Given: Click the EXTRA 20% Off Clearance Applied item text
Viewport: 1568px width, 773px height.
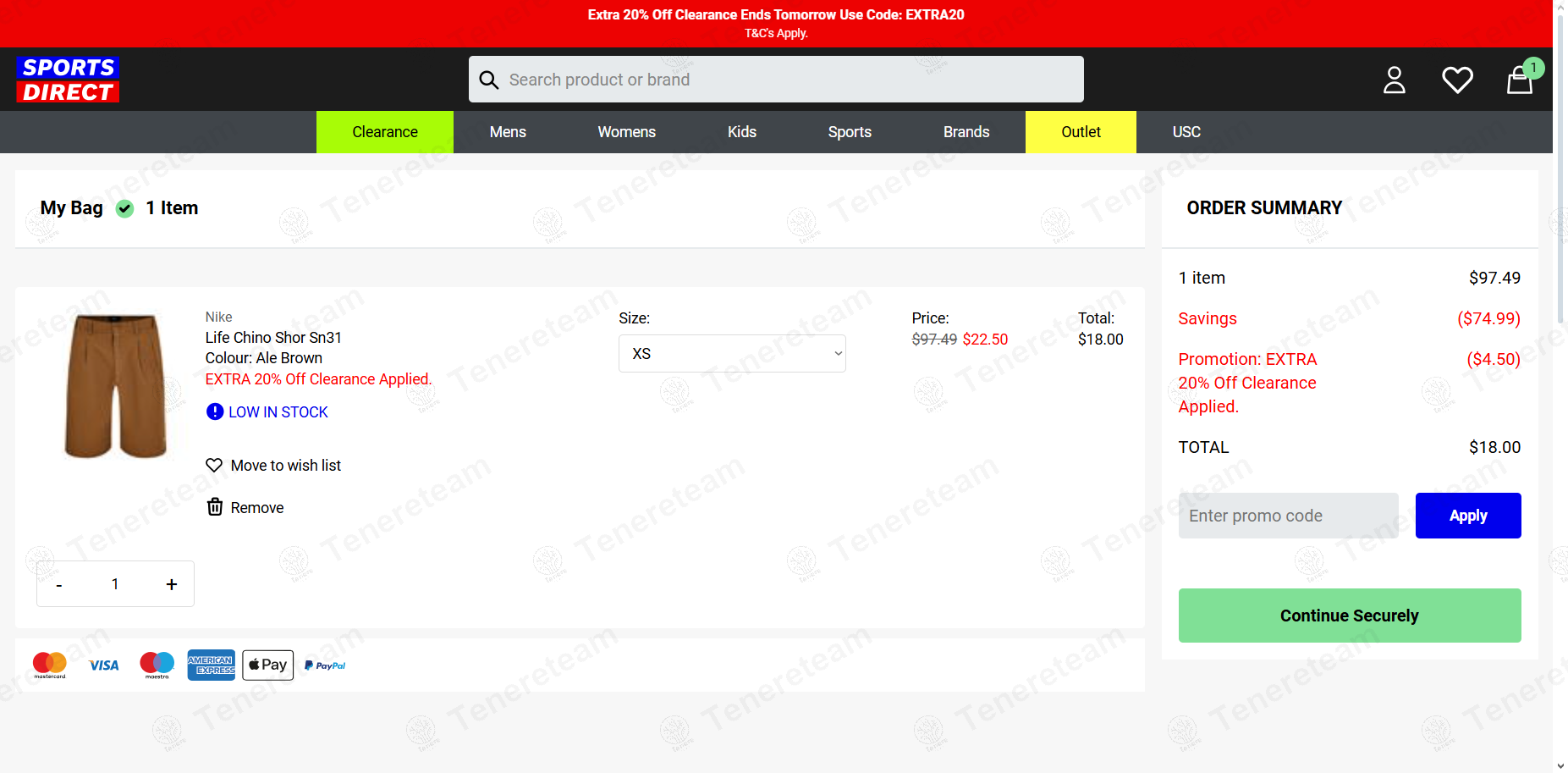Looking at the screenshot, I should click(x=318, y=379).
